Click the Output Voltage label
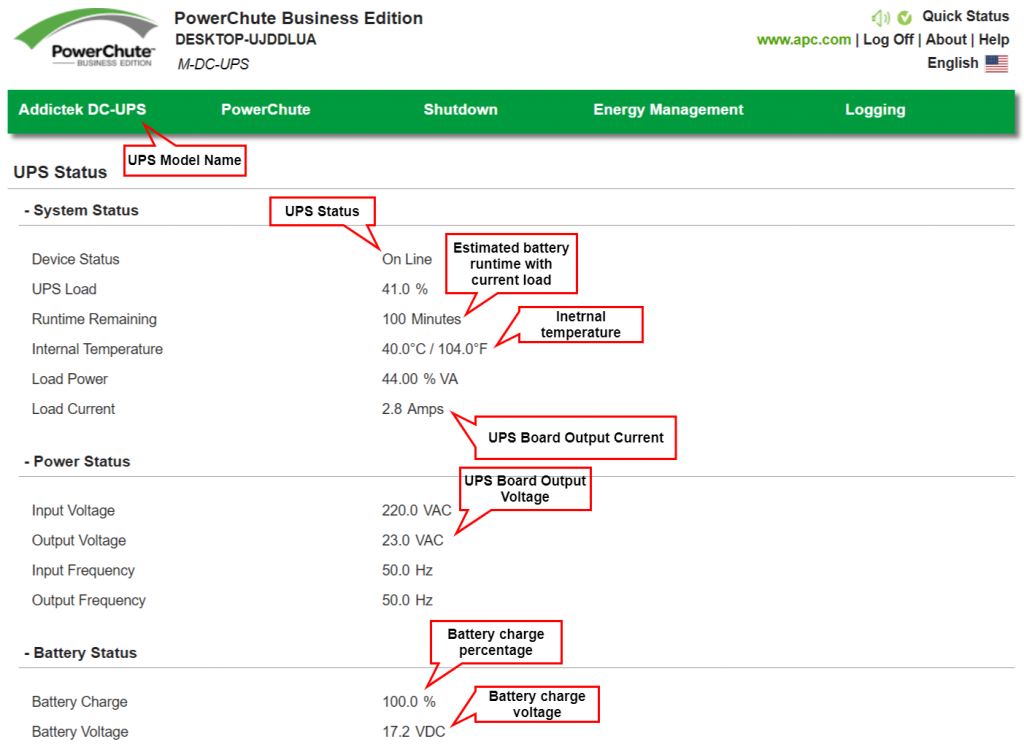Image resolution: width=1024 pixels, height=747 pixels. pos(79,541)
